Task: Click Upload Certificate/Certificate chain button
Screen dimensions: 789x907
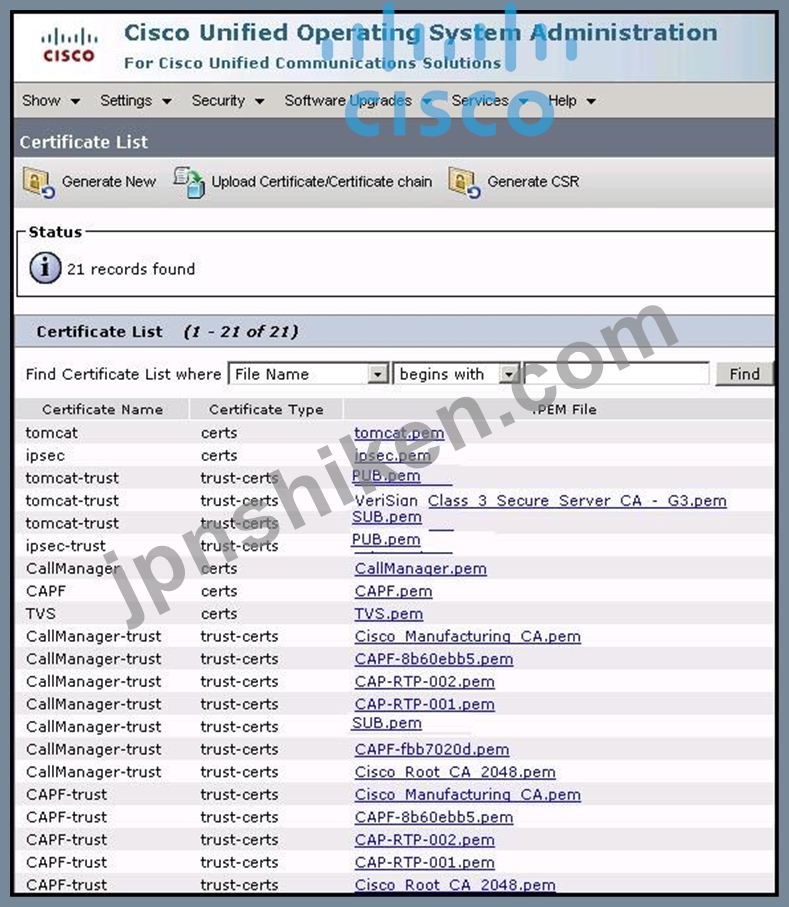Action: (x=322, y=182)
